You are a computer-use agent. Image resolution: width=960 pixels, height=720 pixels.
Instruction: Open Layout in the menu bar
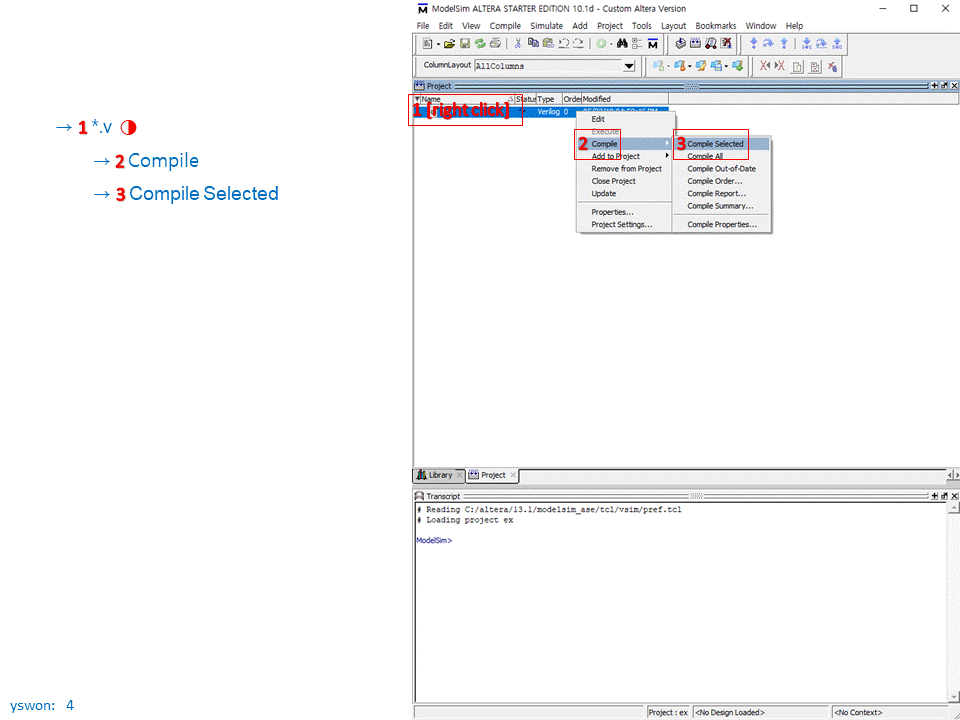pyautogui.click(x=673, y=26)
